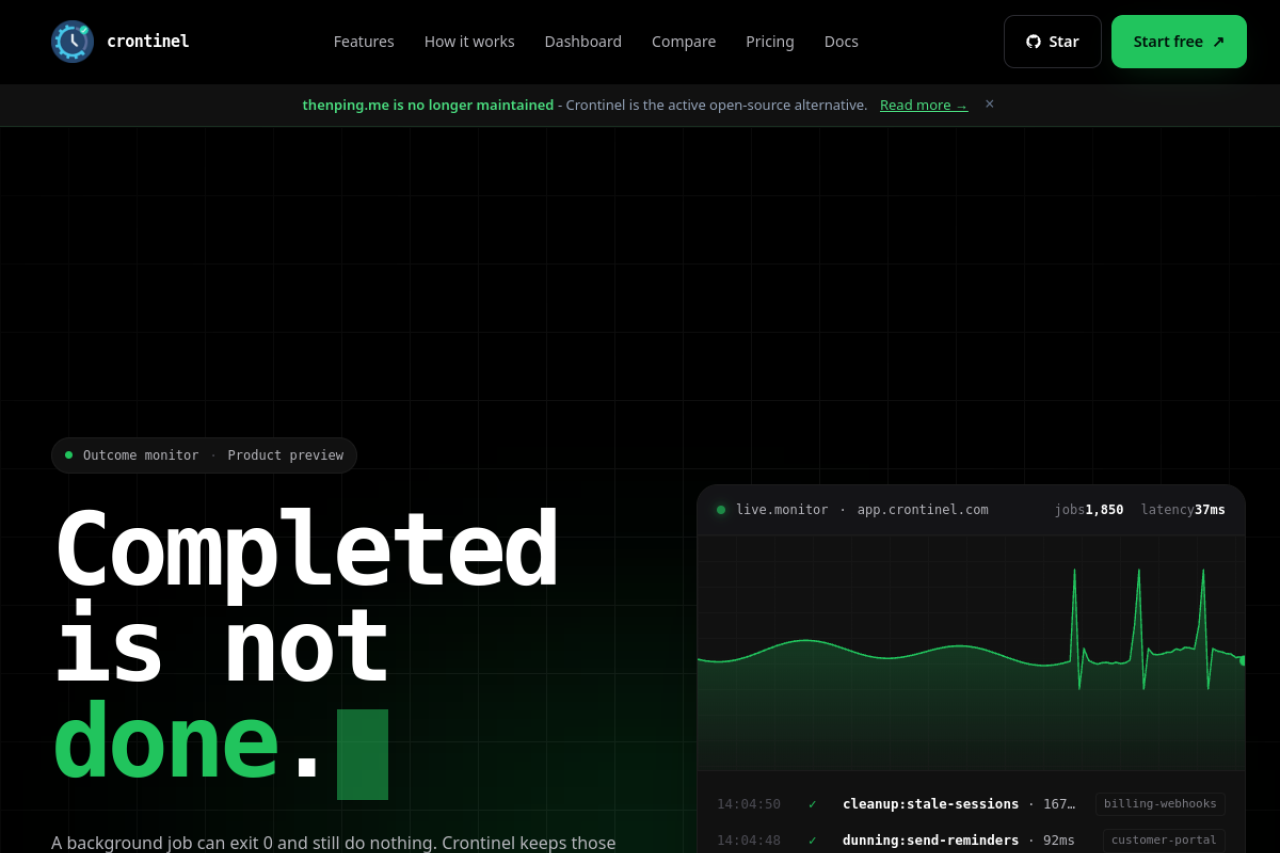This screenshot has height=853, width=1280.
Task: Click the 14:04:48 timestamp
Action: [749, 840]
